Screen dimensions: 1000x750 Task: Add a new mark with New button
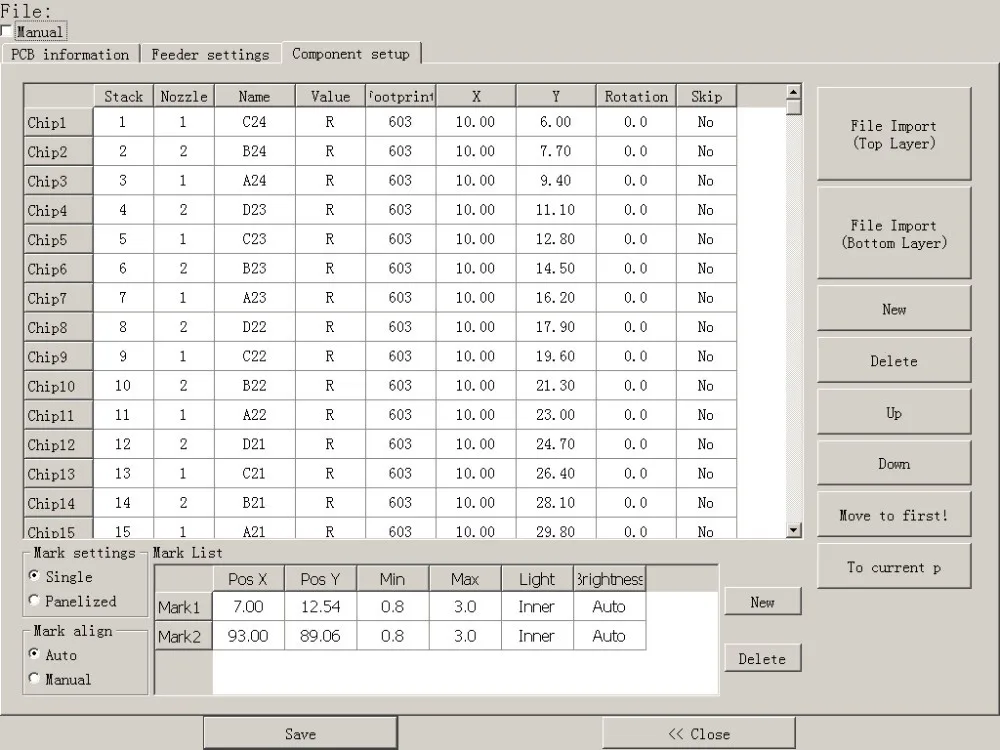pos(762,602)
